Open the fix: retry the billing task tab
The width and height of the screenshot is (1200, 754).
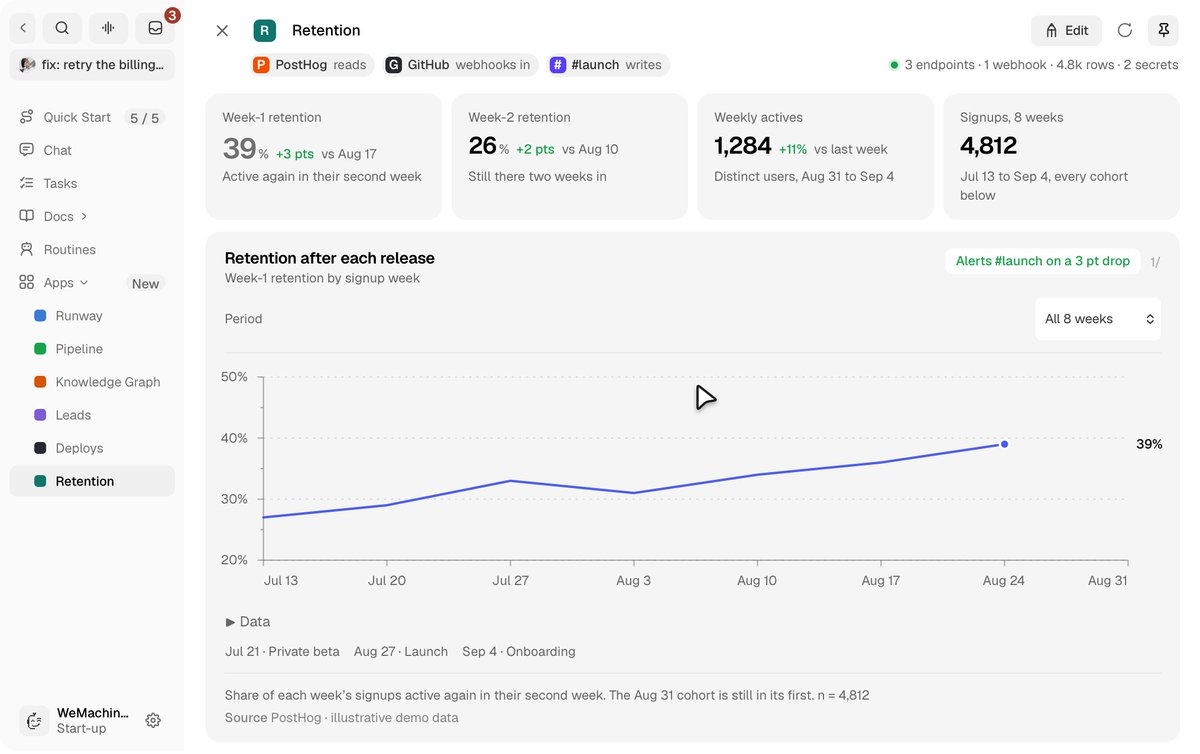pos(92,65)
